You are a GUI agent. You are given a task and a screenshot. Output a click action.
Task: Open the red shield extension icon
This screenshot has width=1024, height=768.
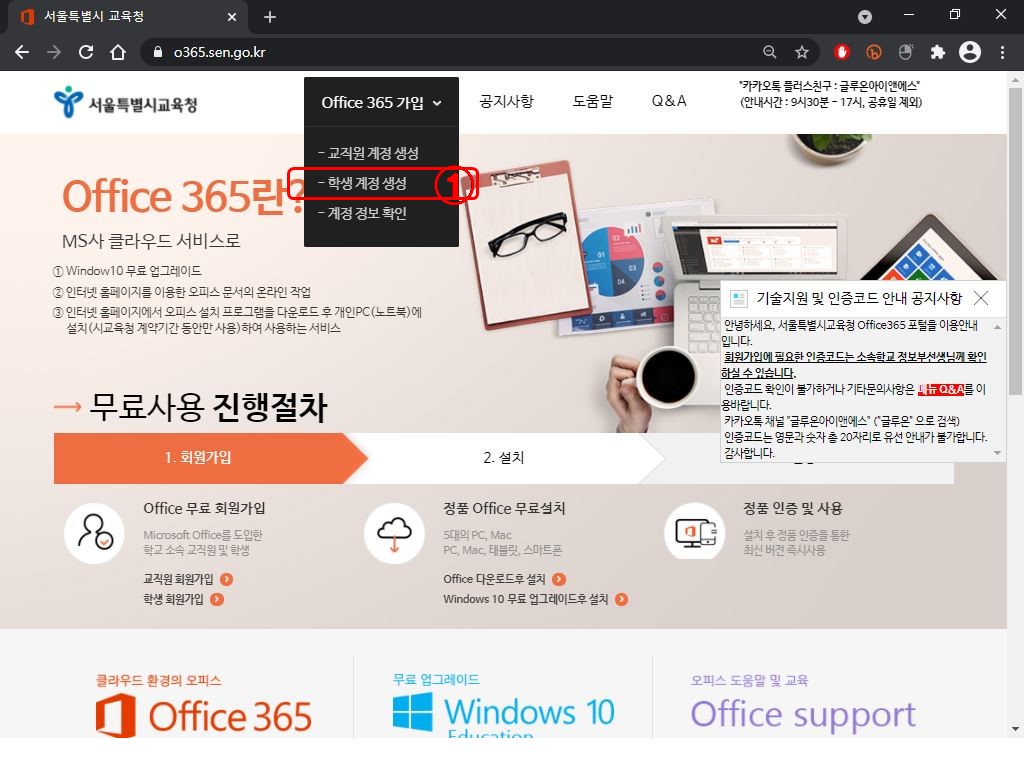842,52
